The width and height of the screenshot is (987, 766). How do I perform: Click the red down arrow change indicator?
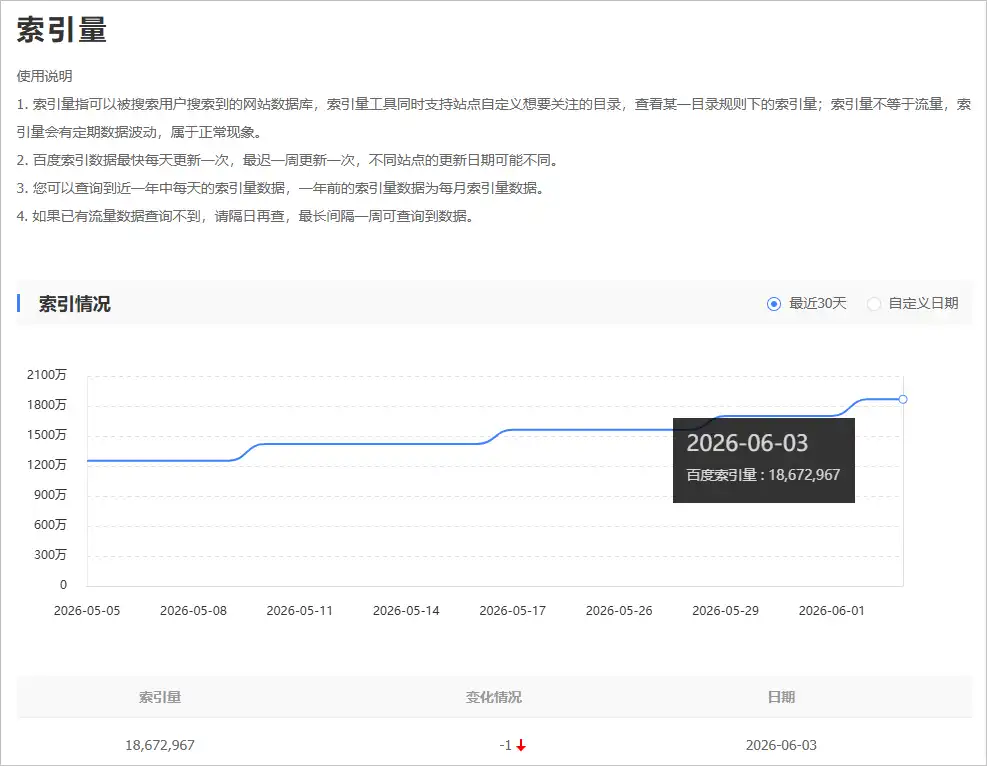click(x=521, y=745)
